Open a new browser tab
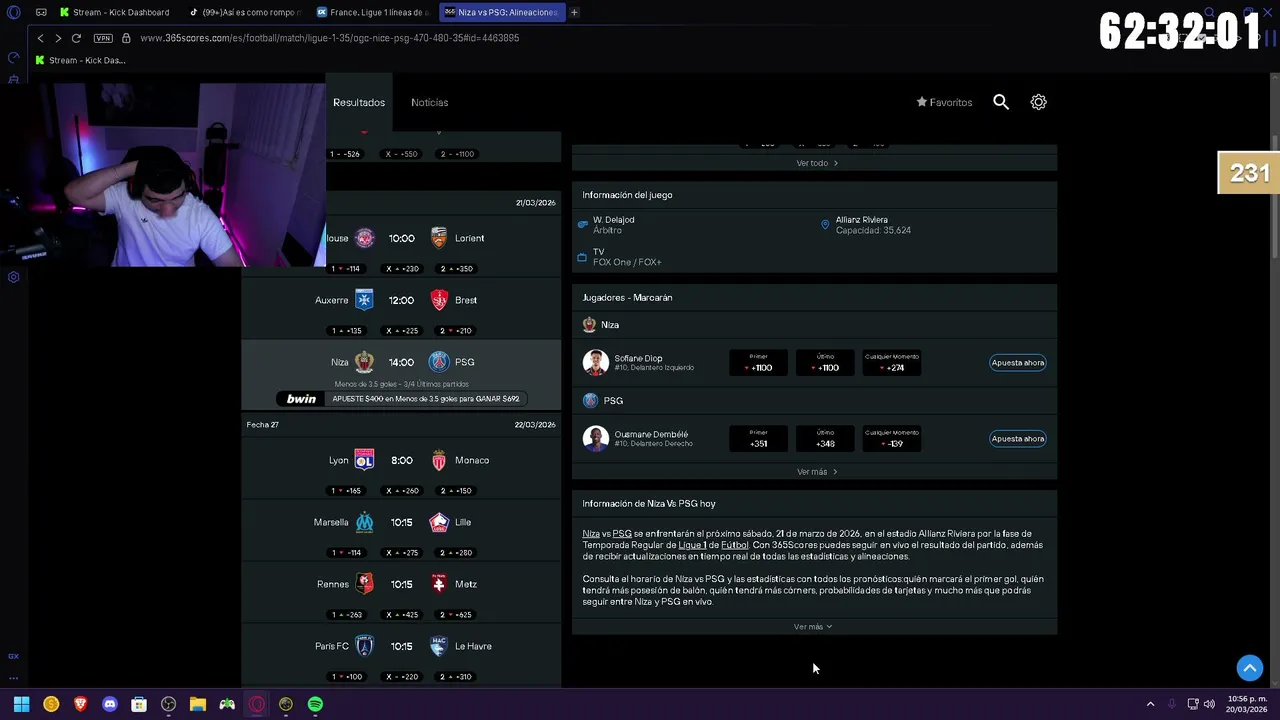Viewport: 1280px width, 720px height. 574,12
